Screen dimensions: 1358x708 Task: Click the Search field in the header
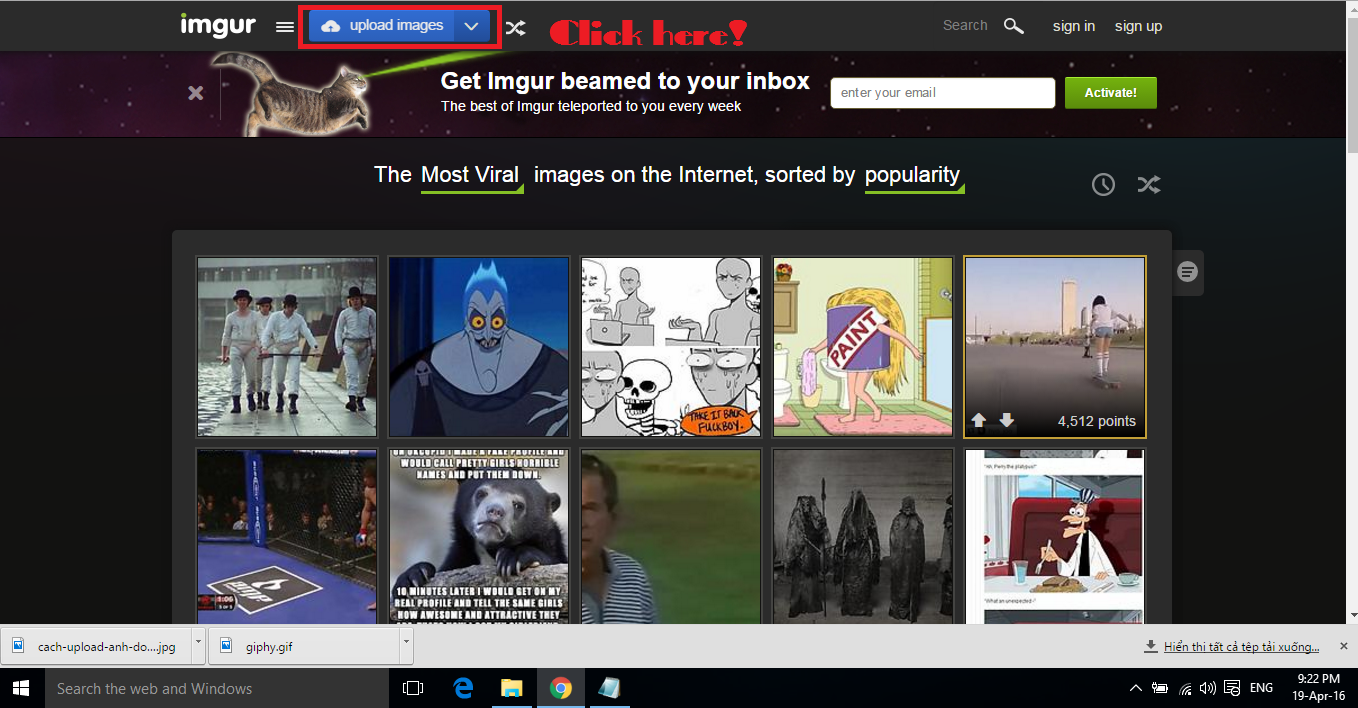(x=965, y=26)
